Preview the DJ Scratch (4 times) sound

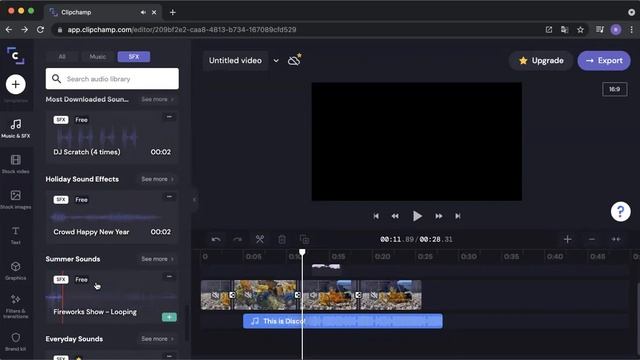point(112,138)
